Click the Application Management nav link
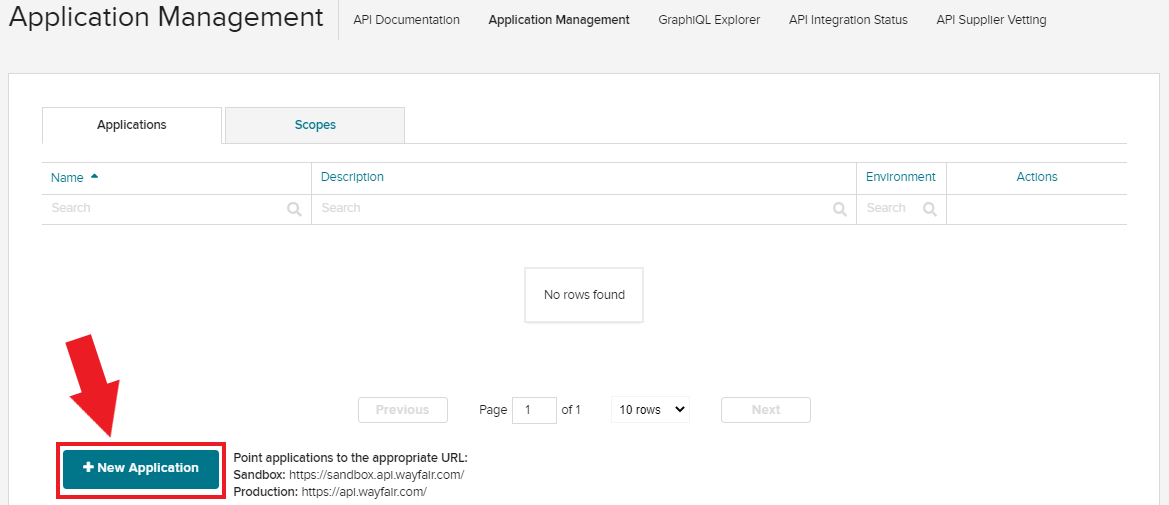This screenshot has height=505, width=1169. pos(559,20)
